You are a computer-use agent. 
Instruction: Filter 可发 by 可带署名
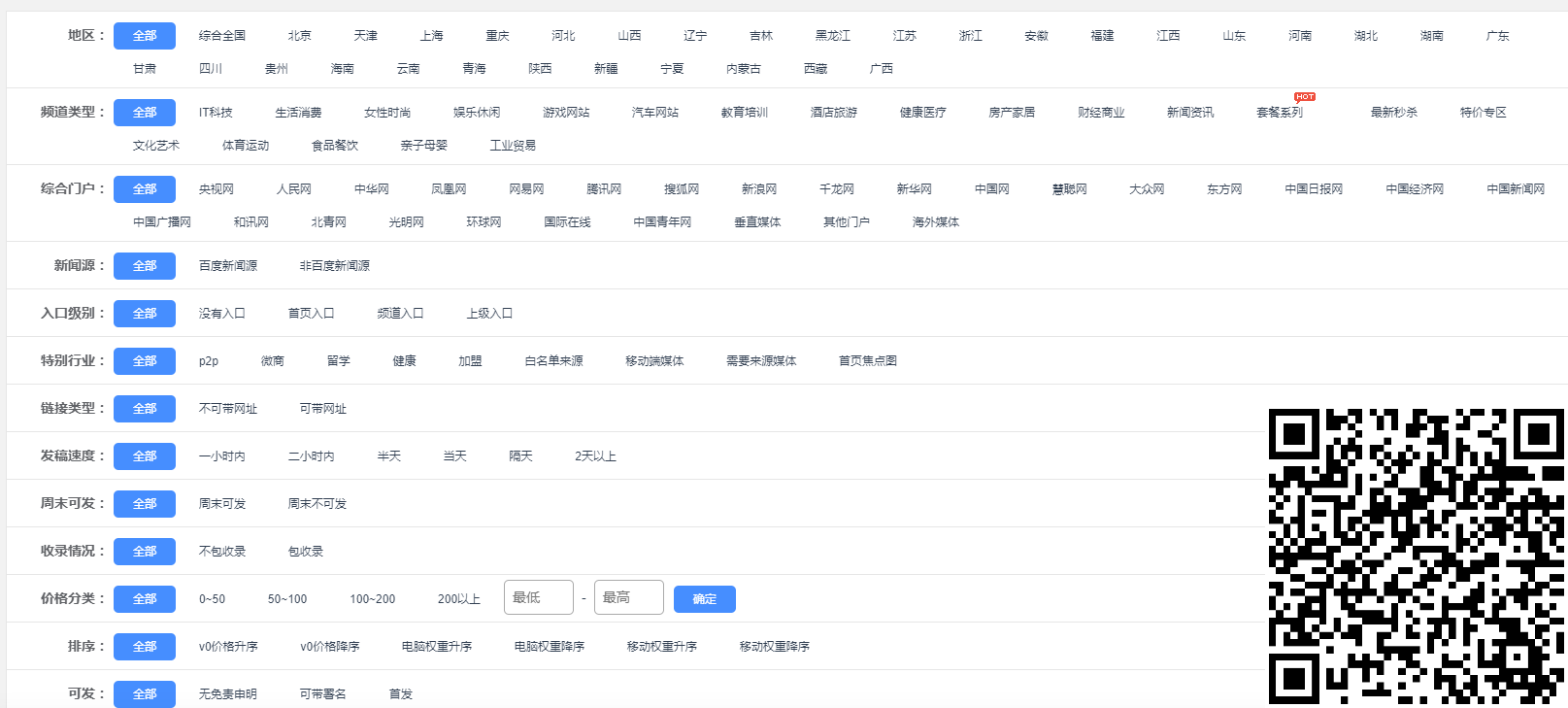pos(323,694)
